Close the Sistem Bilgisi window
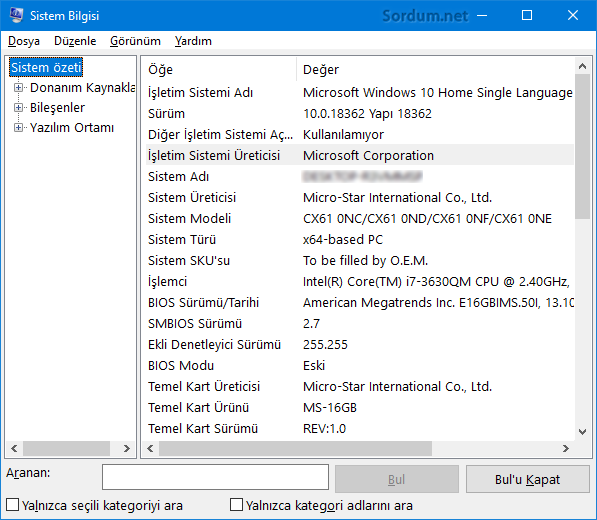597x520 pixels. point(573,15)
